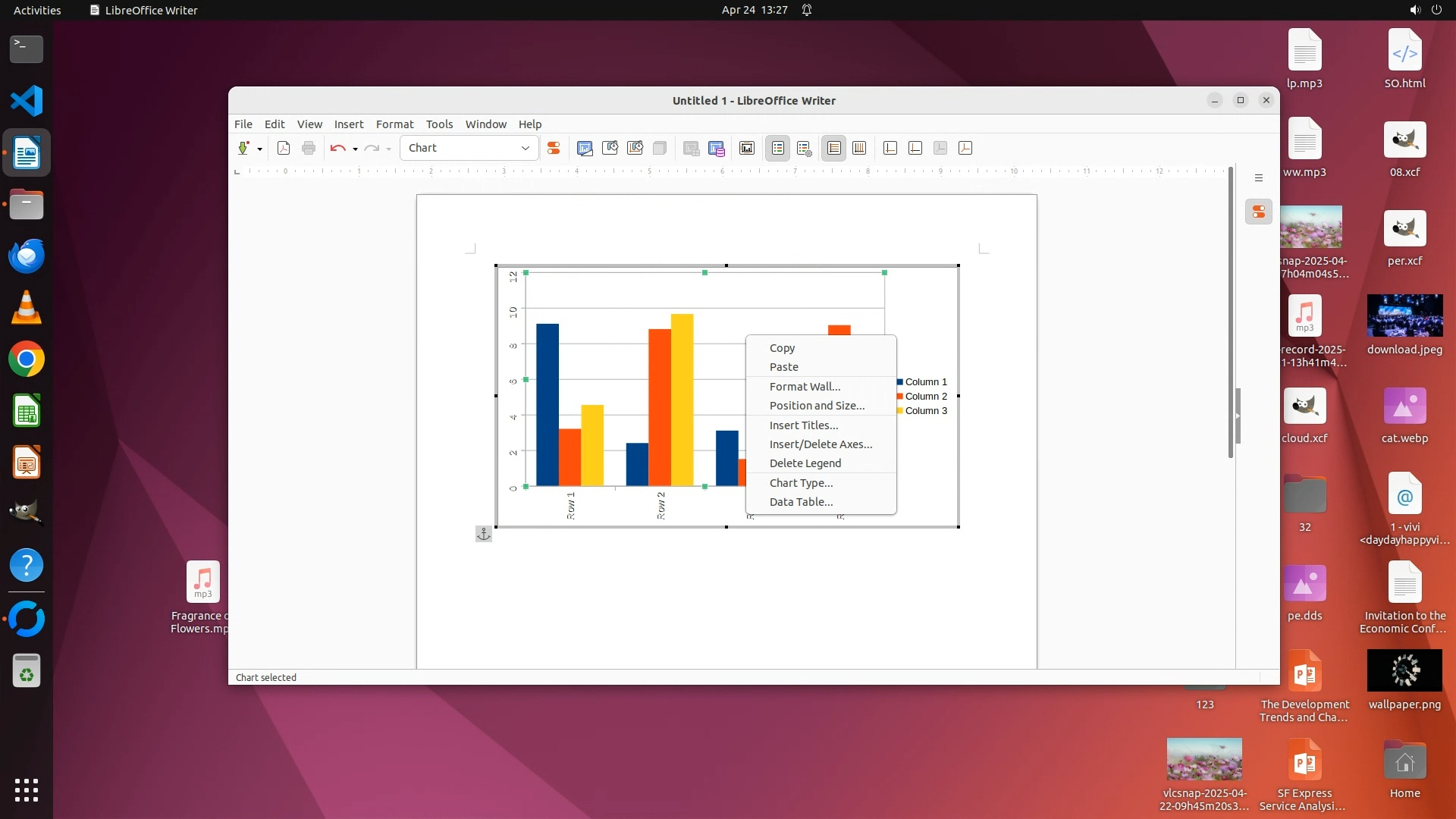The height and width of the screenshot is (819, 1456).
Task: Click the Format Selection toolbar icon
Action: (554, 148)
